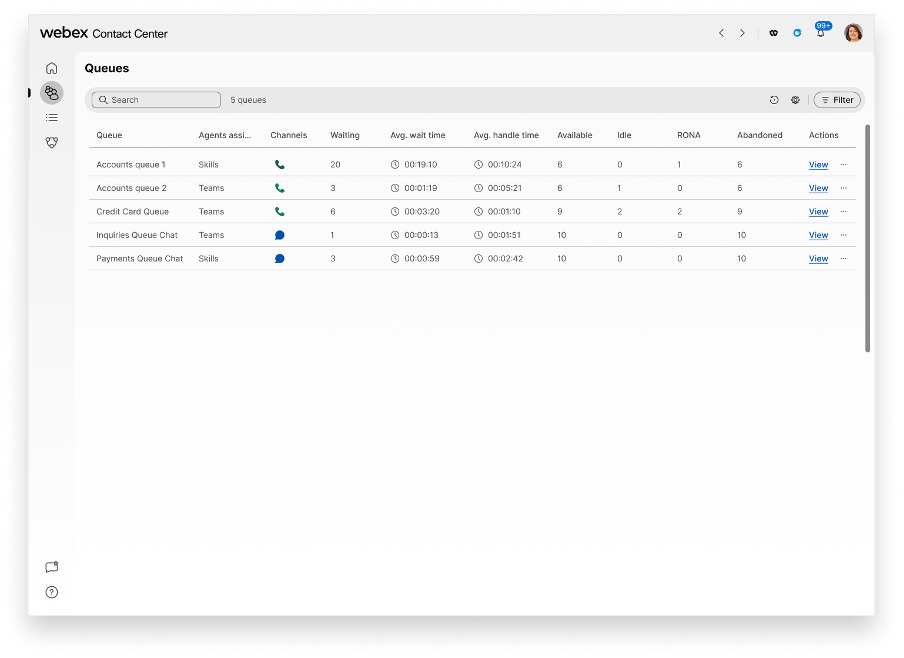Click the 5 queues count label
The height and width of the screenshot is (658, 904).
pyautogui.click(x=248, y=100)
